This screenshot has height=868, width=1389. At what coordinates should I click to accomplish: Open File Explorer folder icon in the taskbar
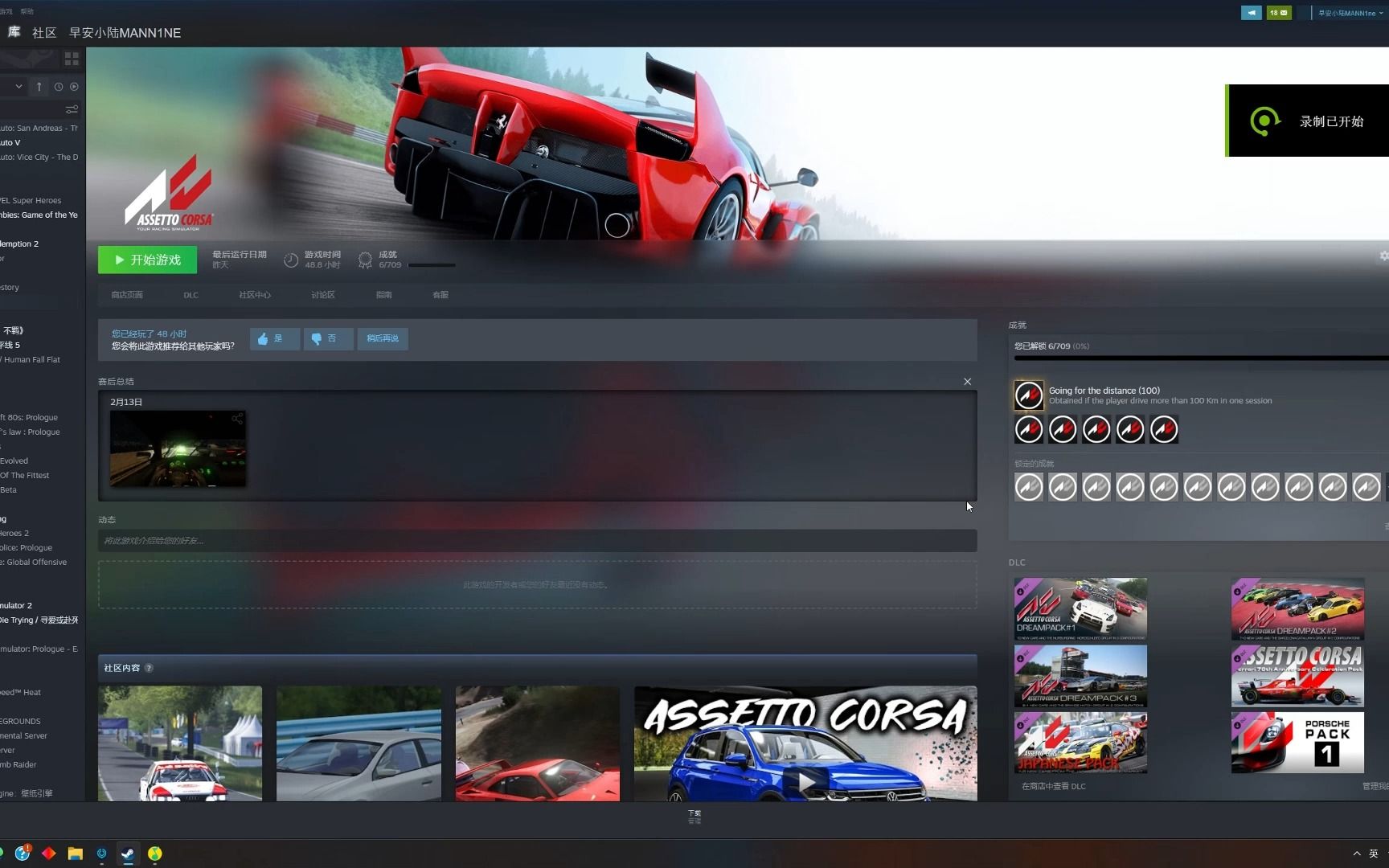click(x=75, y=854)
